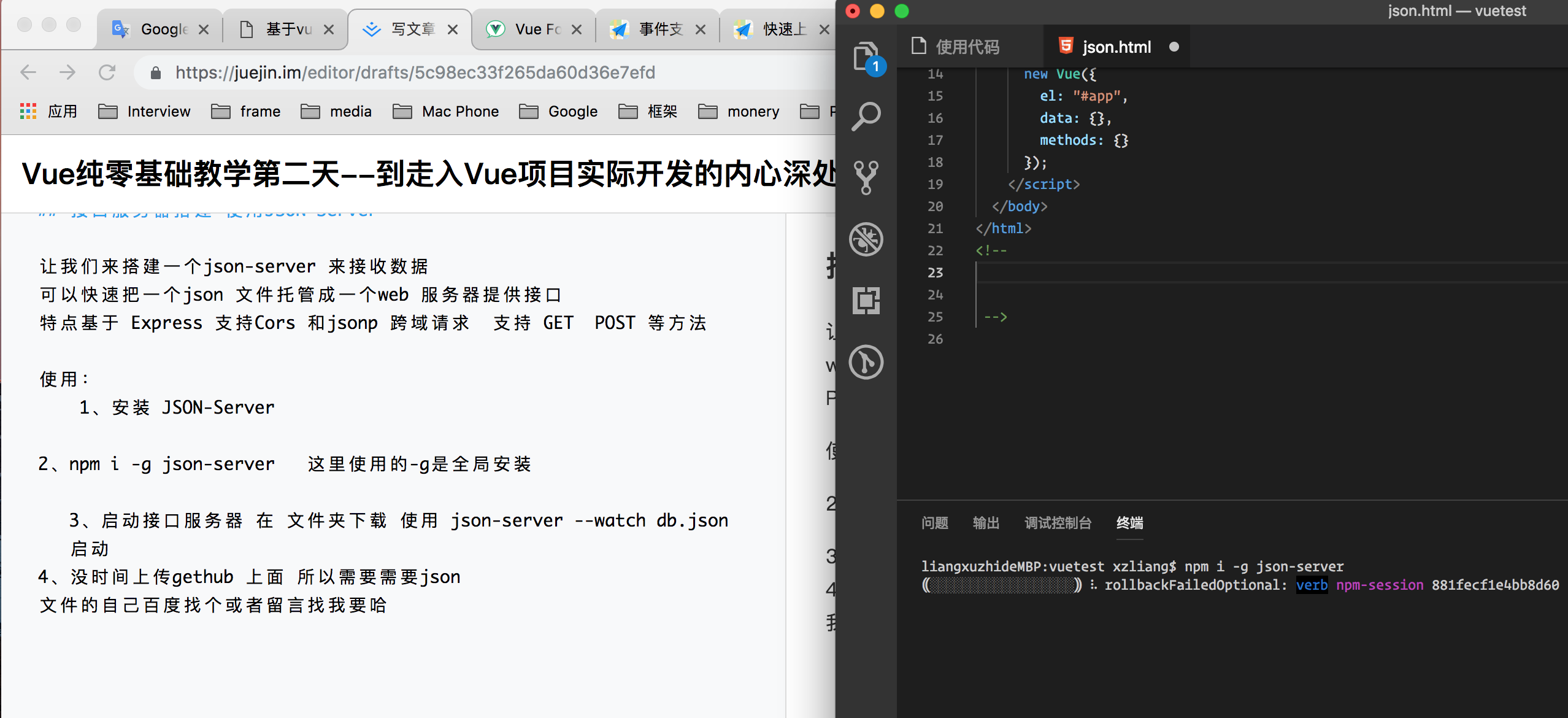This screenshot has height=718, width=1568.
Task: Open the VS Code Explorer files icon
Action: pyautogui.click(x=866, y=56)
